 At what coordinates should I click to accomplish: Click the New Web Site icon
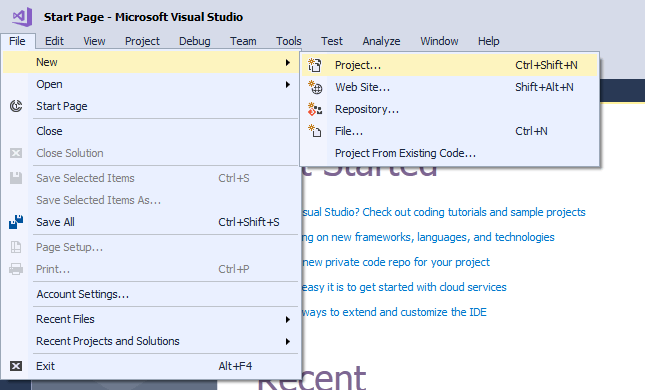pos(315,87)
